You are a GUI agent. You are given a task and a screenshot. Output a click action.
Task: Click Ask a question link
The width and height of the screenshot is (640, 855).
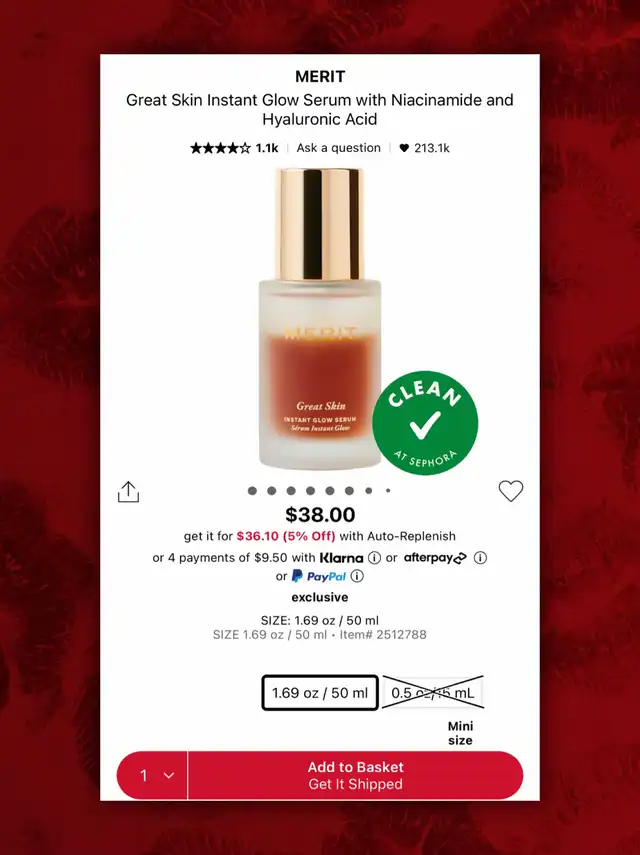click(339, 148)
